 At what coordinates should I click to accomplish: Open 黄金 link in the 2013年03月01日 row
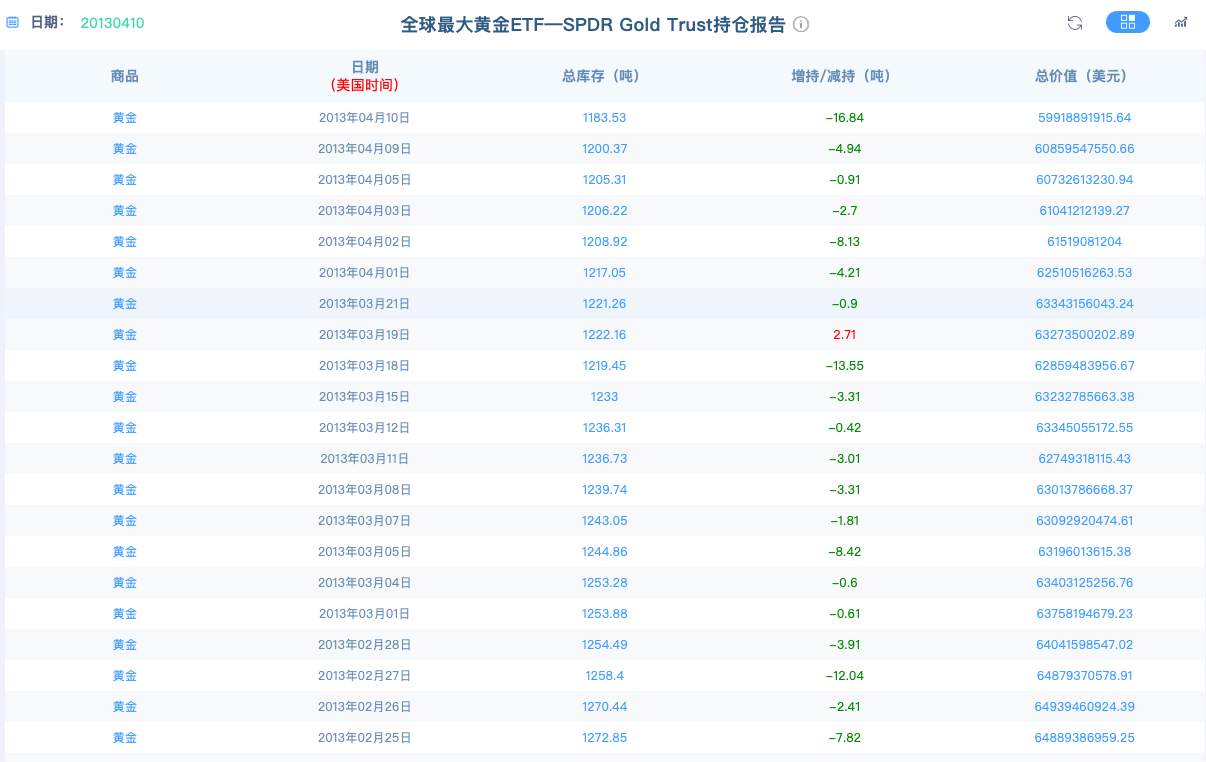point(125,614)
